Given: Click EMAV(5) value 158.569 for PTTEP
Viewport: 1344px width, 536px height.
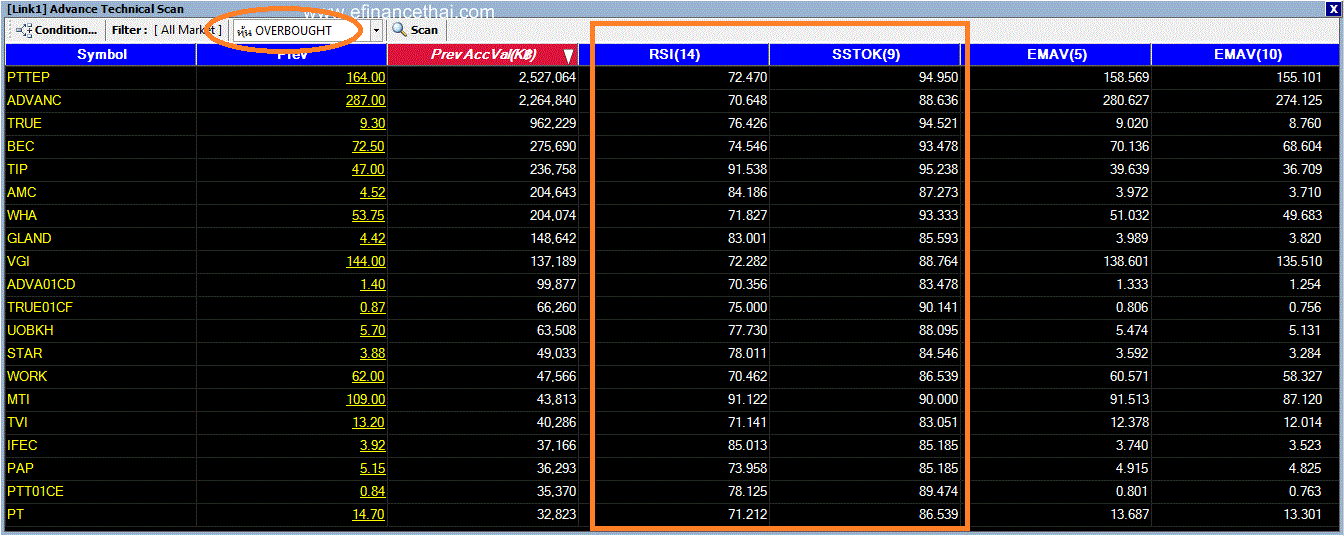Looking at the screenshot, I should click(1125, 77).
